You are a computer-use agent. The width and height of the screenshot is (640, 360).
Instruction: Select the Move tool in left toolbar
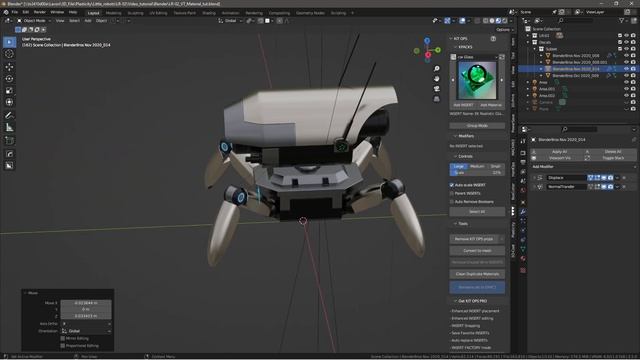(9, 67)
